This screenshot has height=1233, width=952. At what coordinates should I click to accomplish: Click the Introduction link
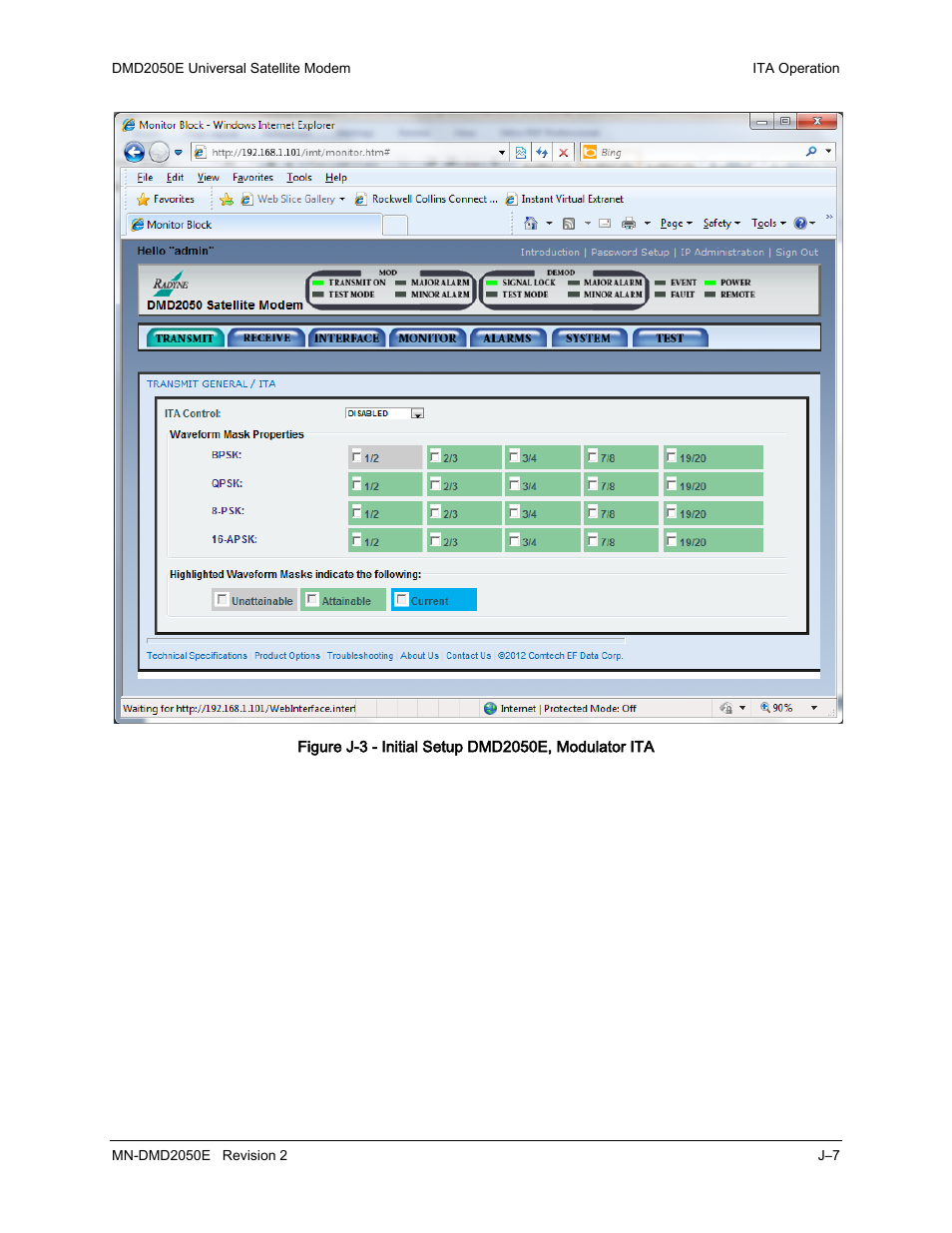(550, 253)
